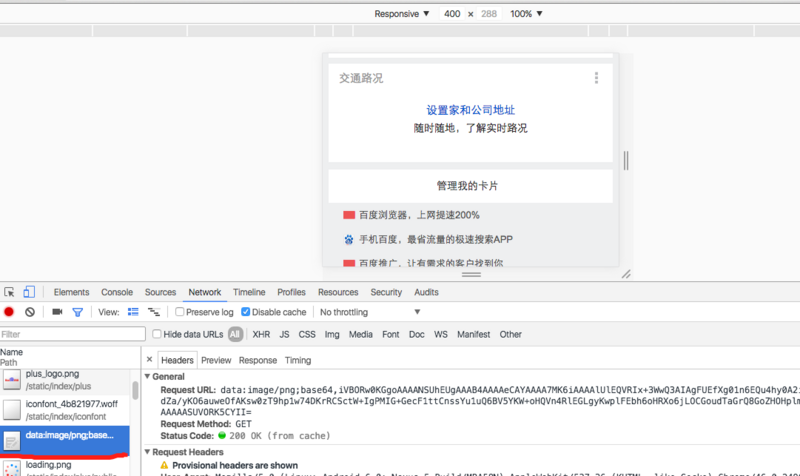Viewport: 800px width, 476px height.
Task: Filter requests by Other
Action: click(511, 334)
